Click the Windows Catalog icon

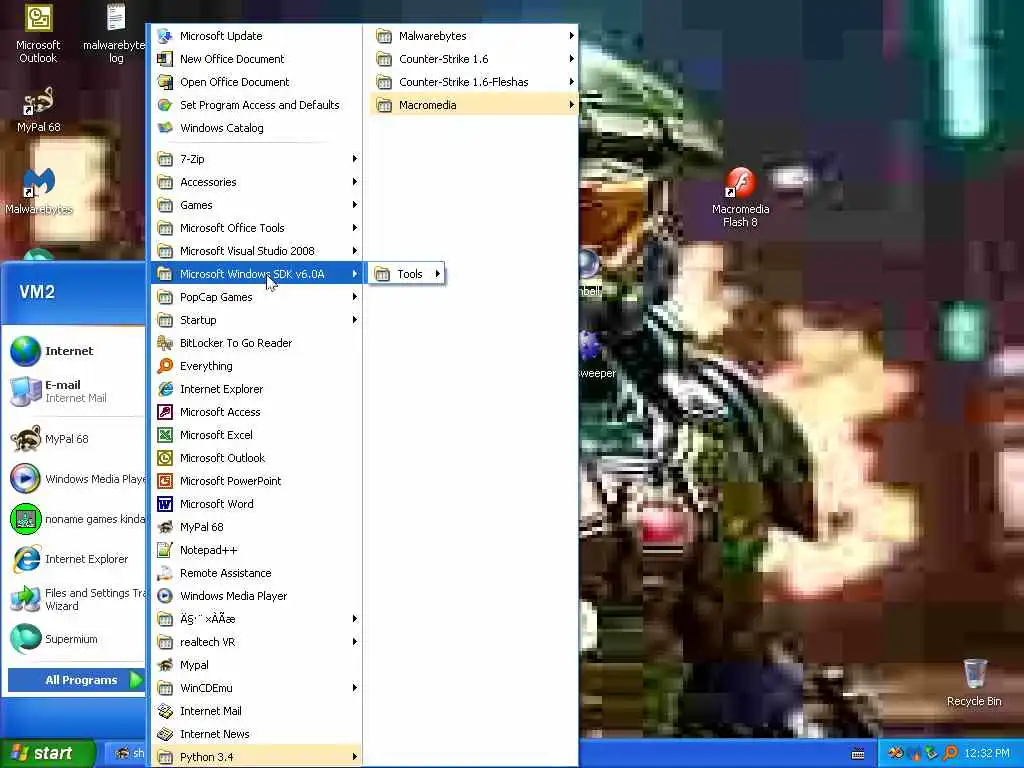(x=165, y=127)
